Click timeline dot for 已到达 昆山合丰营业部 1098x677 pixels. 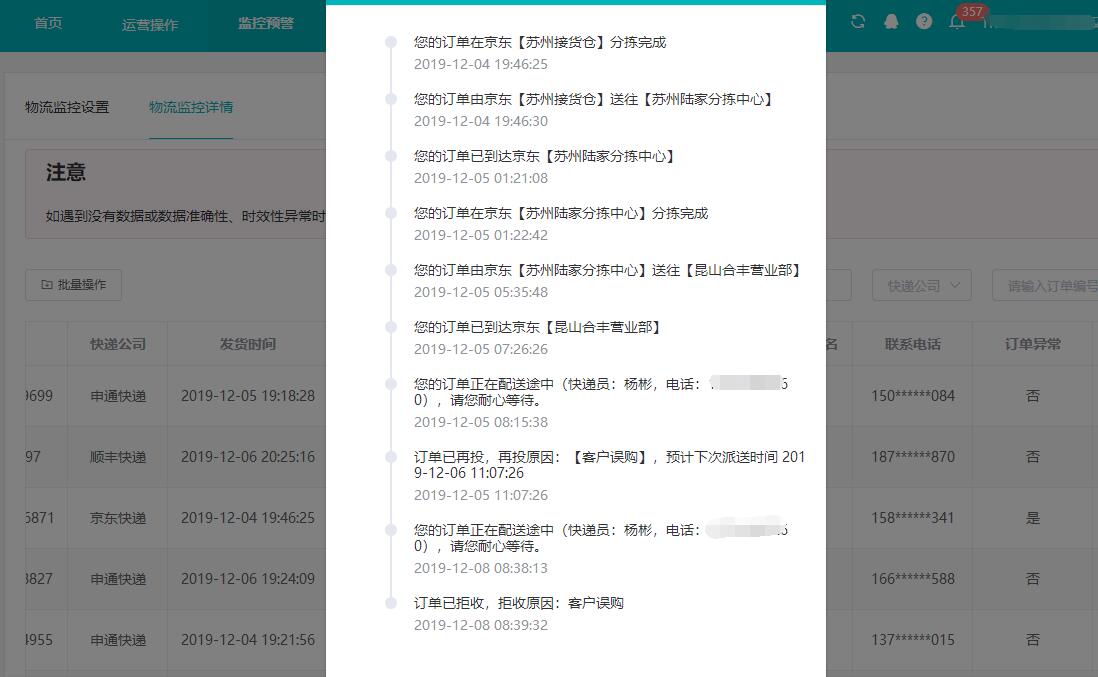click(x=391, y=327)
